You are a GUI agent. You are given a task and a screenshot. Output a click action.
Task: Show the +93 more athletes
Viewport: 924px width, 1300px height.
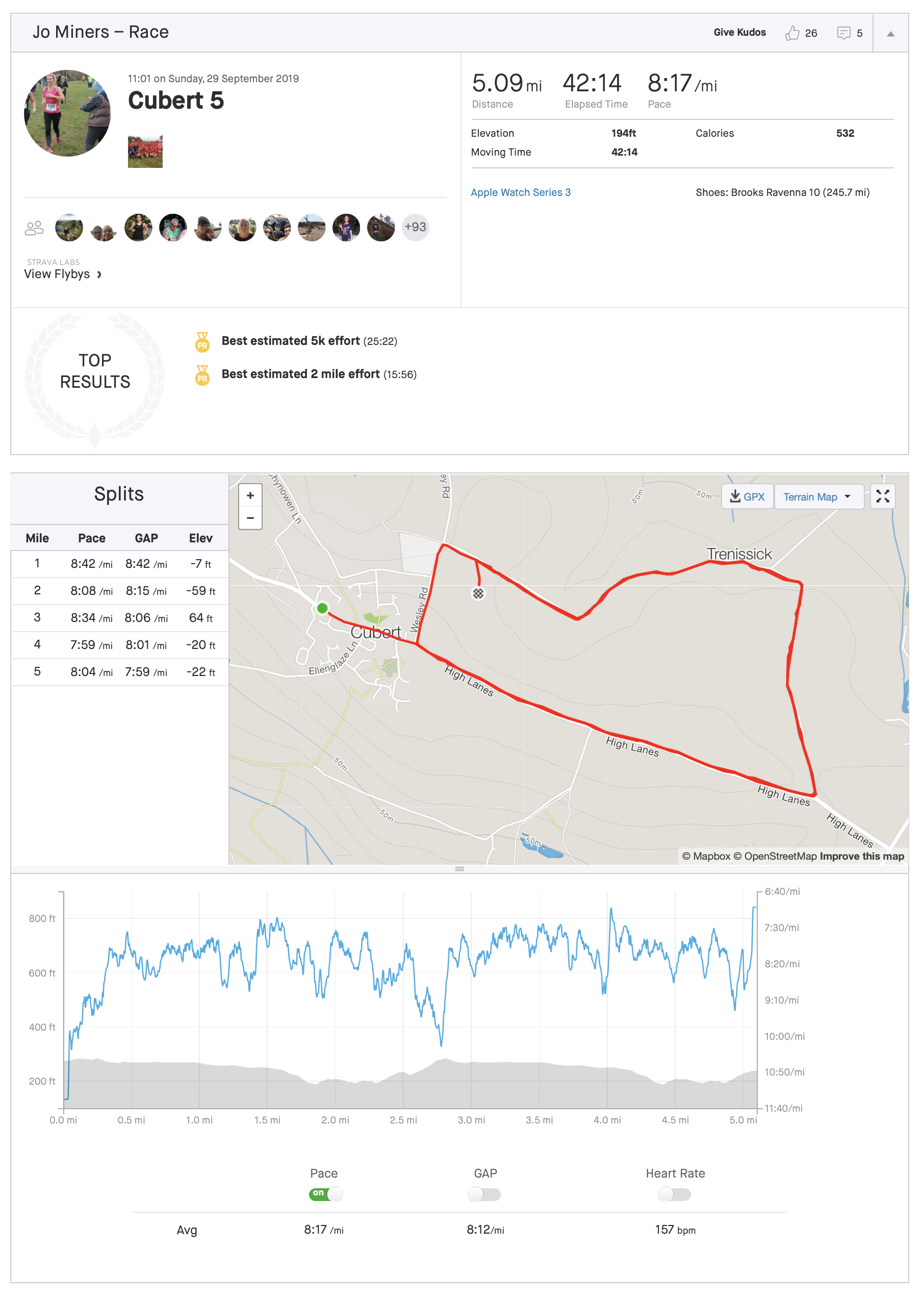(416, 227)
